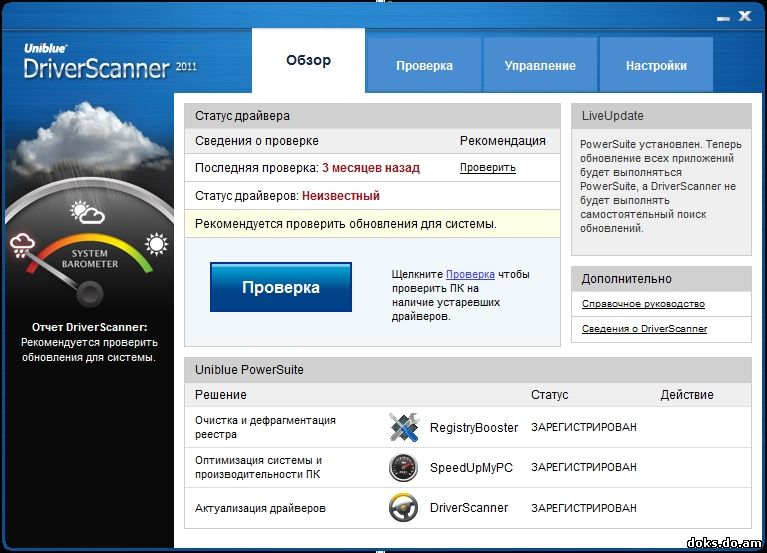Click 'Сведения о проверке' column header
Image resolution: width=767 pixels, height=553 pixels.
257,141
